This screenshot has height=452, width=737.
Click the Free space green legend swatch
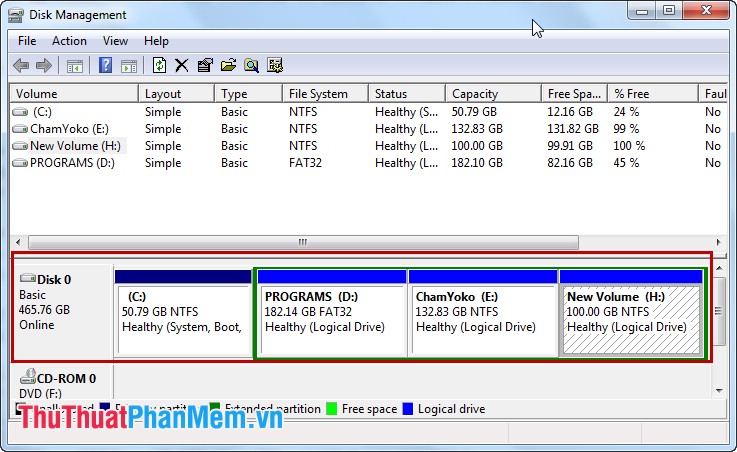[331, 409]
